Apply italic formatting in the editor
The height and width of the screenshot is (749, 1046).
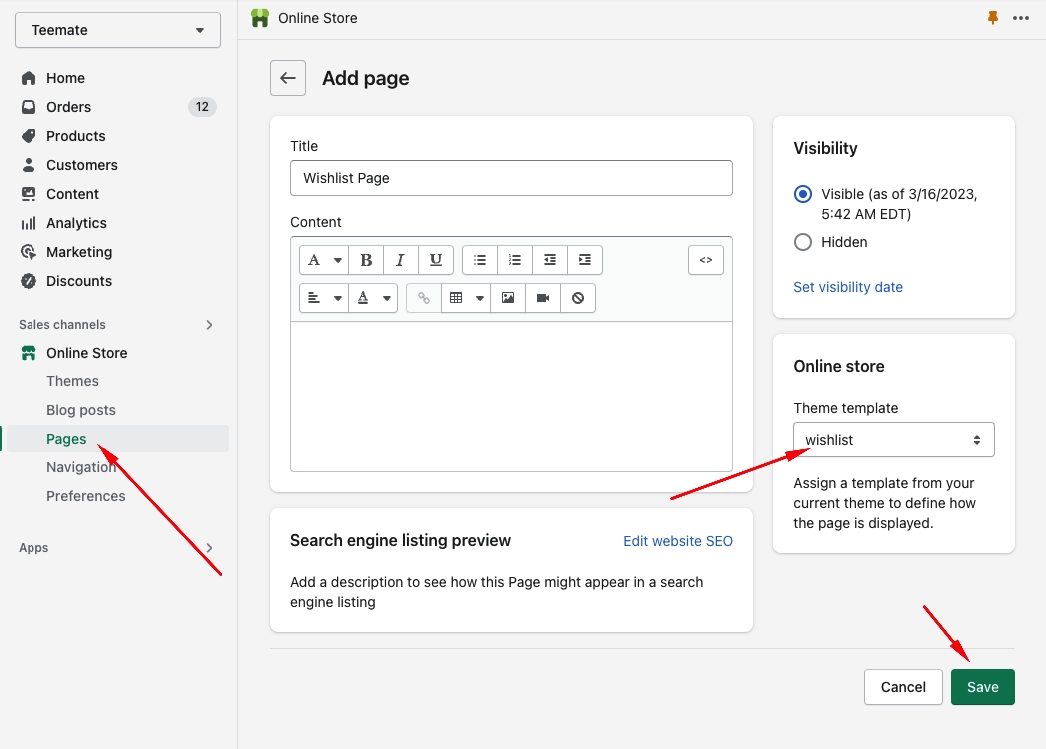point(400,260)
